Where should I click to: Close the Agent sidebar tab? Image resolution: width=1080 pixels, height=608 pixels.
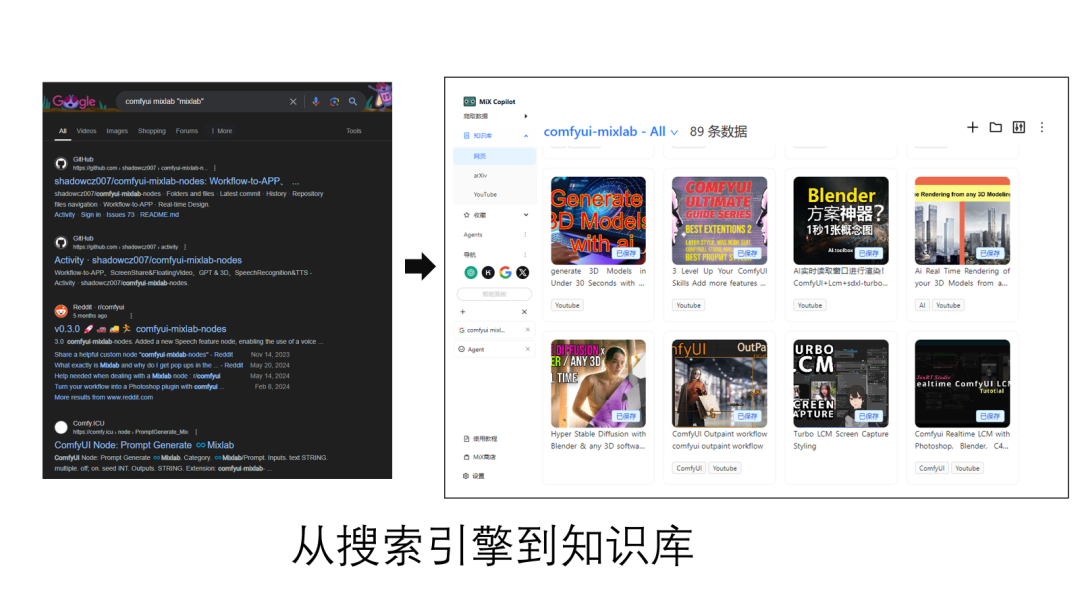coord(528,349)
